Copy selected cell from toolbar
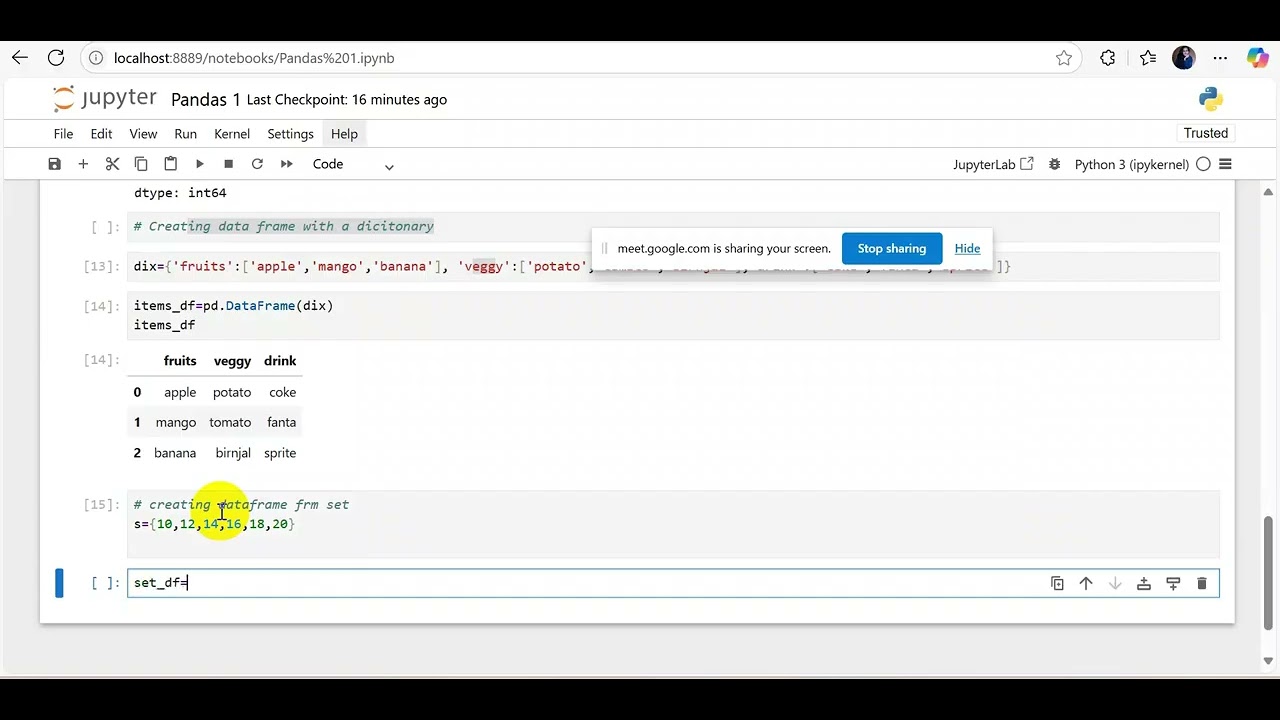 click(x=141, y=164)
